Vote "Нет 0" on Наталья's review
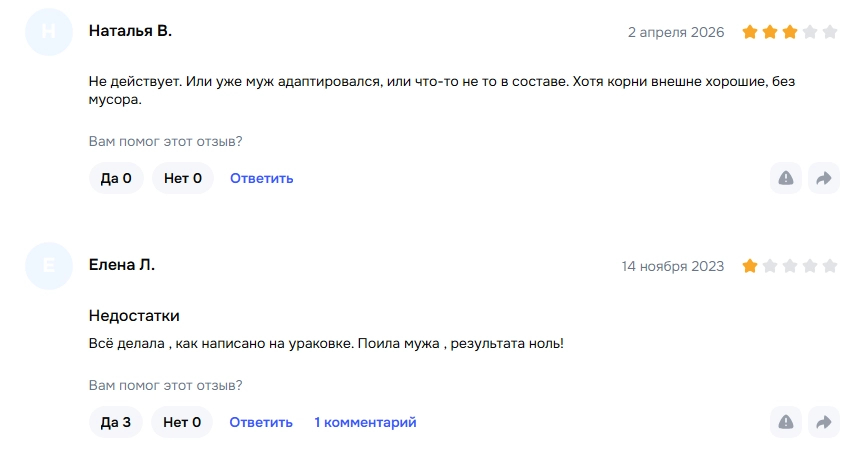Screen dimensions: 856x454 183,178
